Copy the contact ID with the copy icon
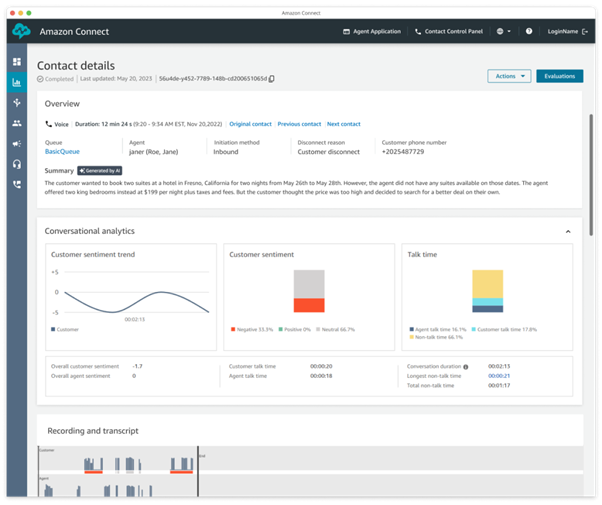 pos(271,78)
